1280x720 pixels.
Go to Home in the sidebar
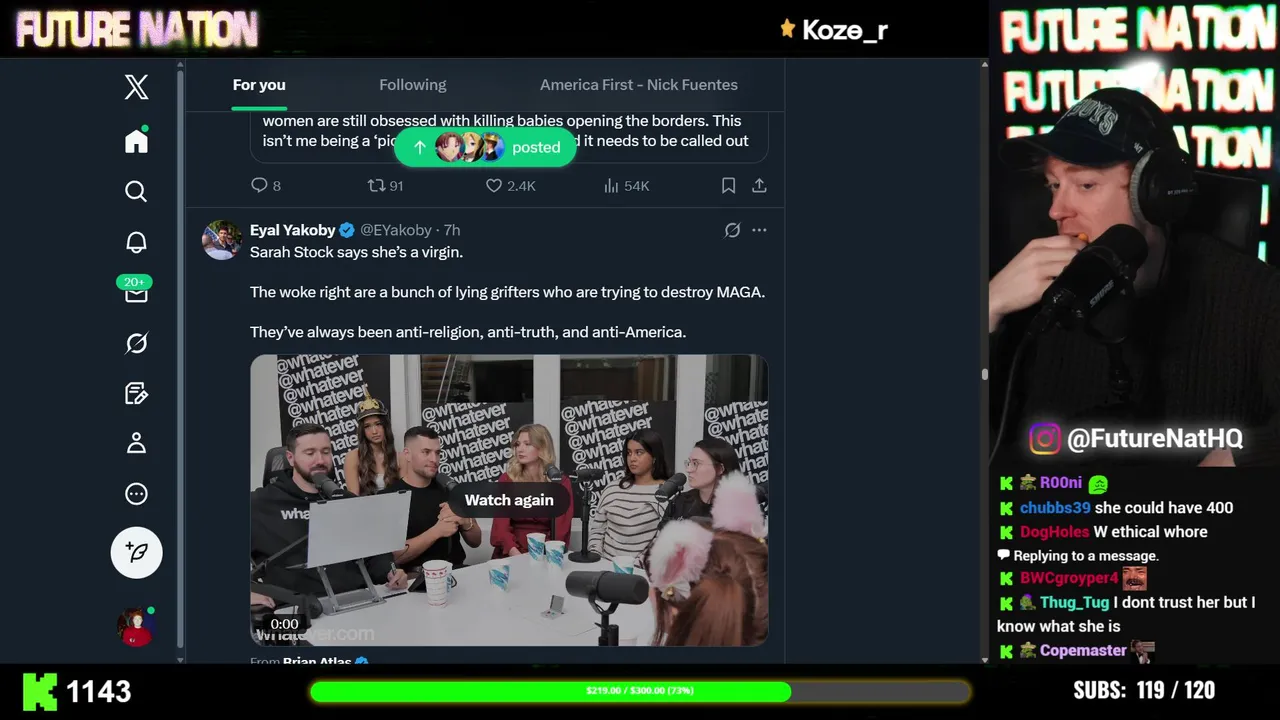point(136,141)
